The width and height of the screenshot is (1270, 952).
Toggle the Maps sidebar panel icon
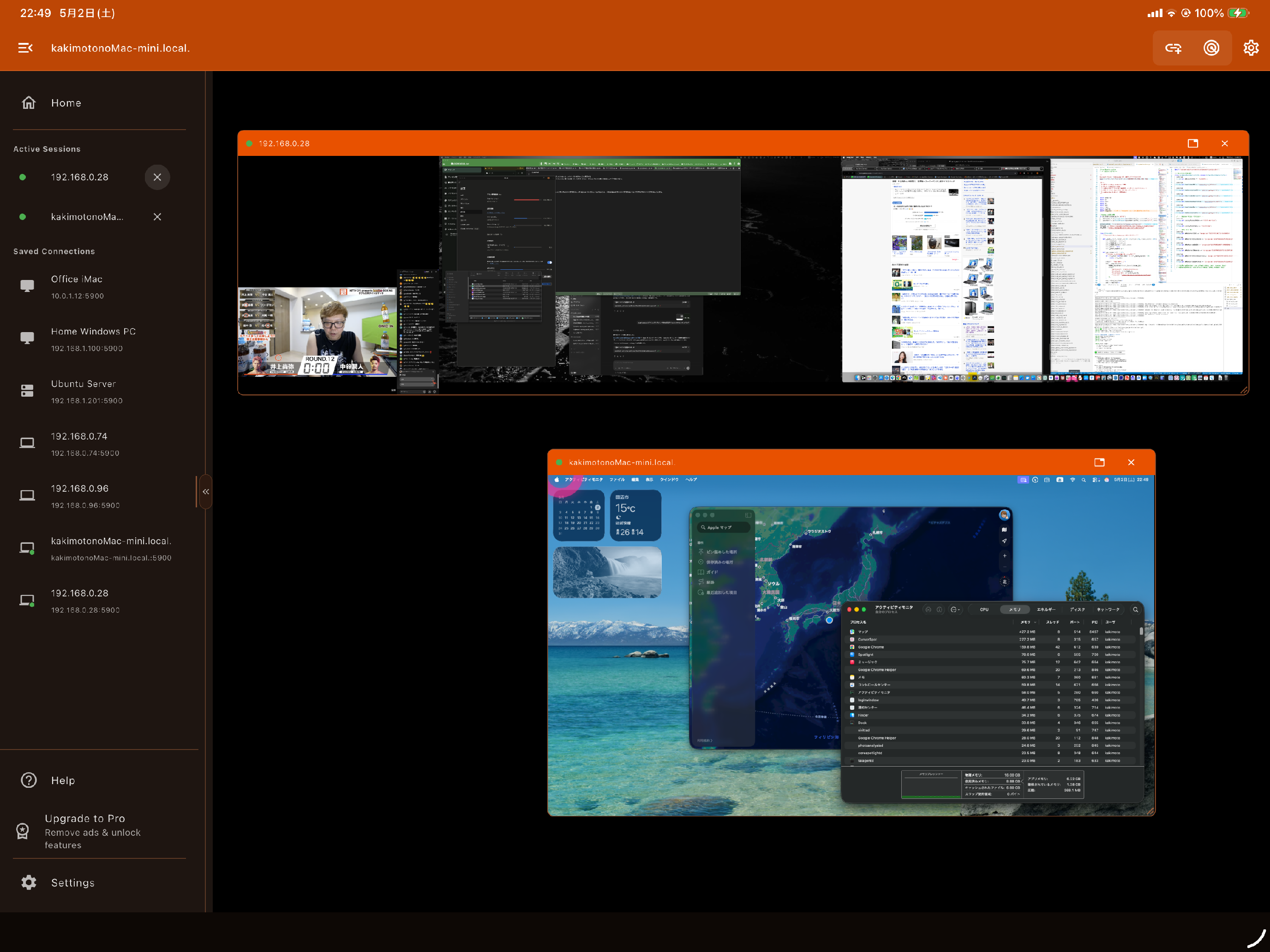[x=748, y=515]
